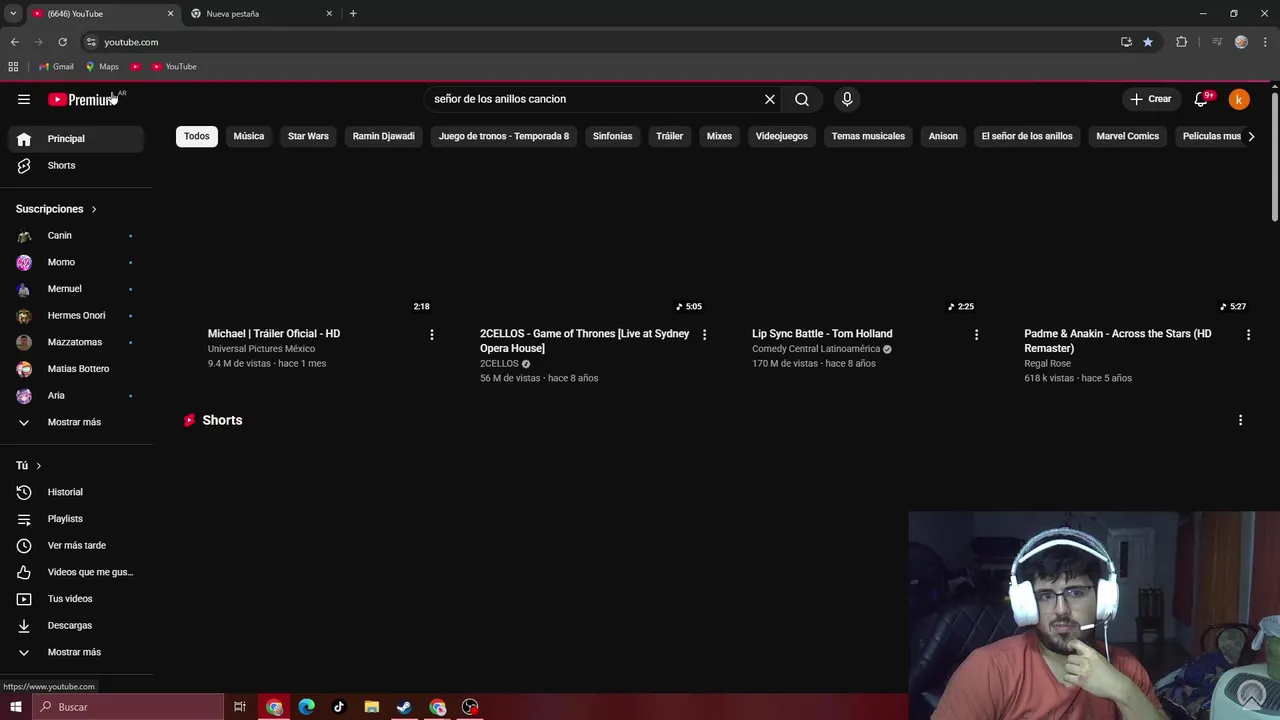Select the Todos filter chip
1280x720 pixels.
click(x=197, y=136)
